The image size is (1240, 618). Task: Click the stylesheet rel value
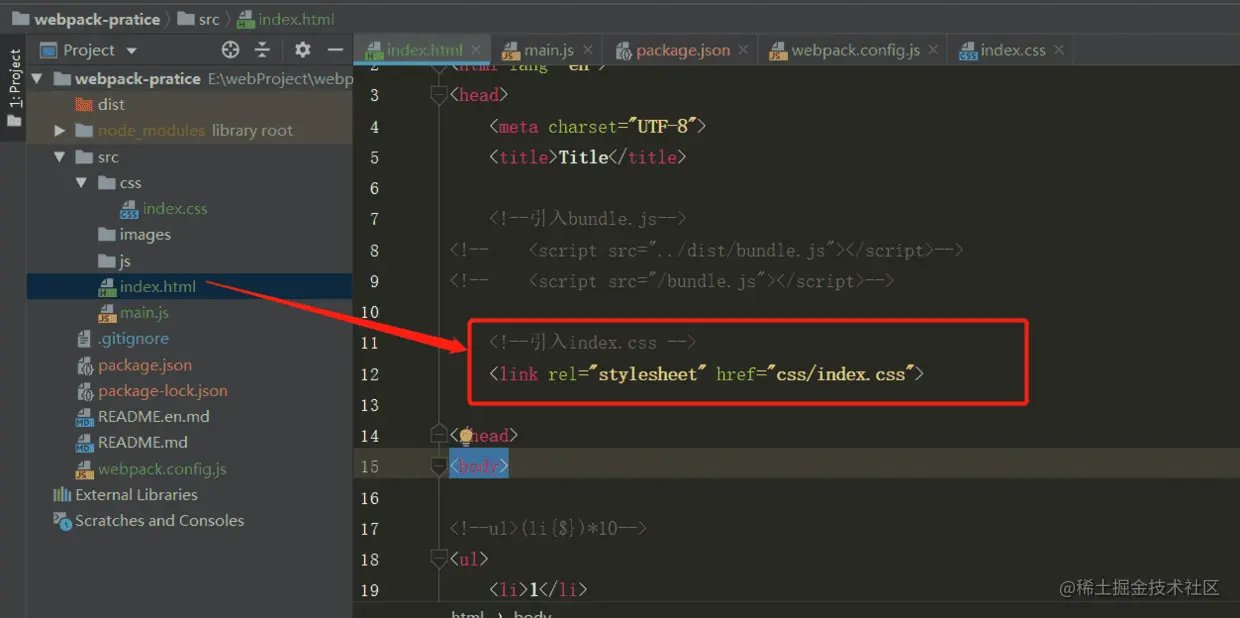click(x=648, y=374)
